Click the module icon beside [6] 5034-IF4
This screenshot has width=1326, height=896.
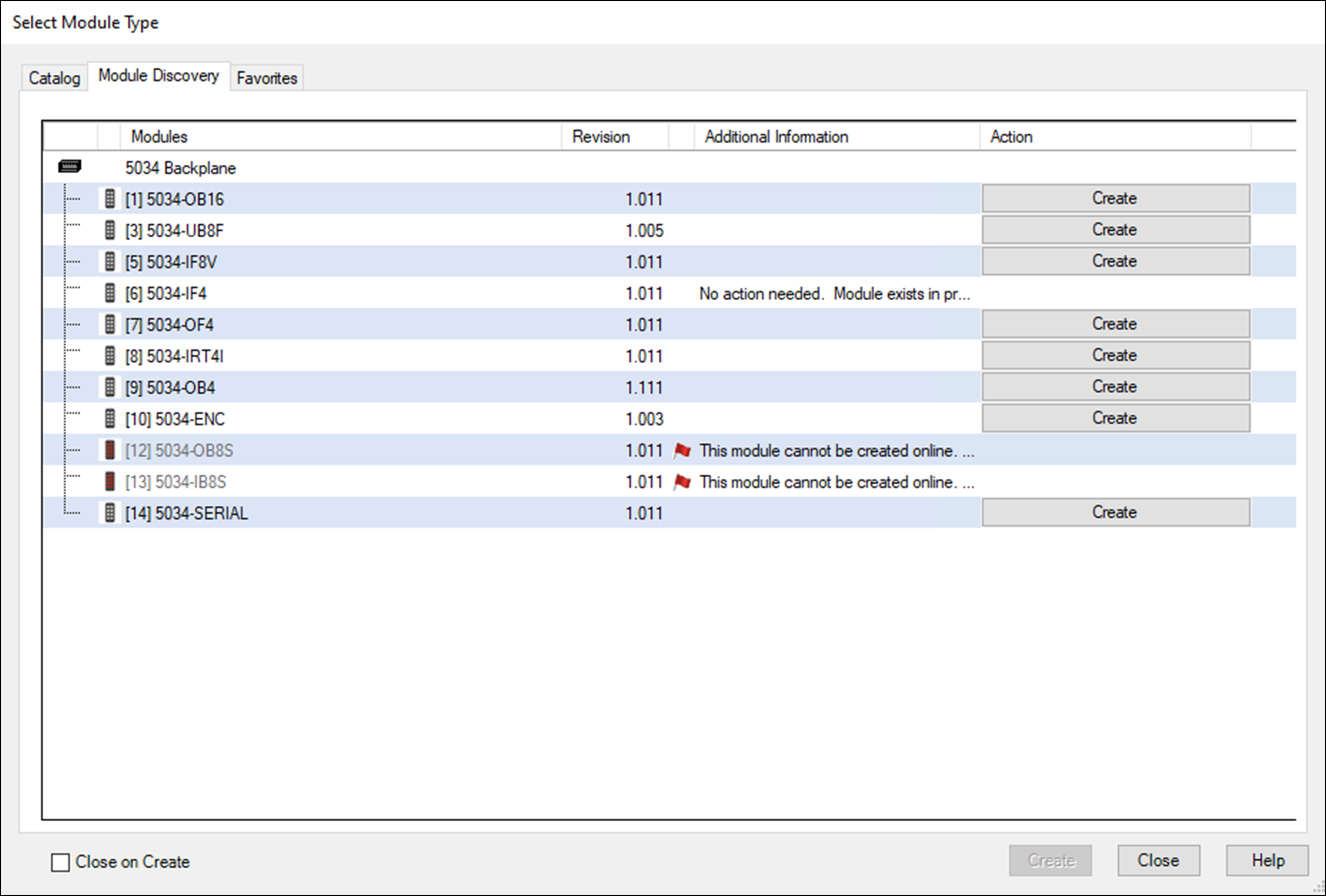pyautogui.click(x=110, y=293)
